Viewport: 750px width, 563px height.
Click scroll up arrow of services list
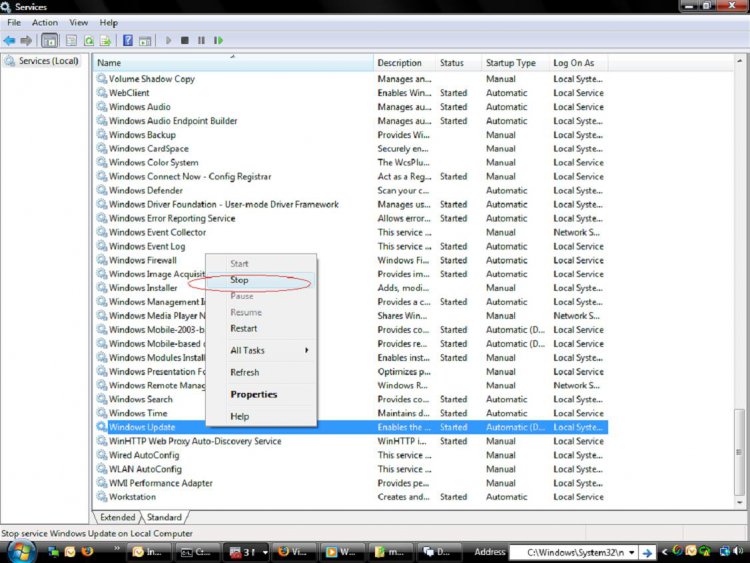click(x=739, y=61)
